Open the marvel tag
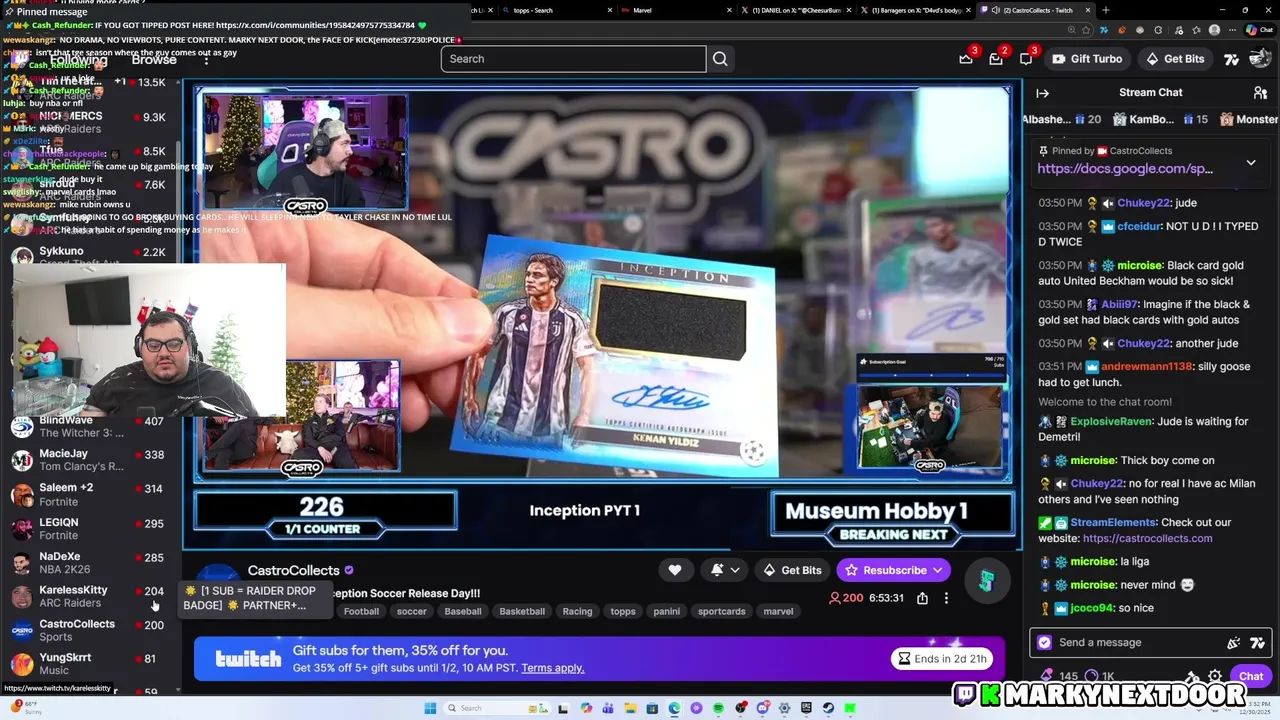Viewport: 1280px width, 720px height. 778,611
